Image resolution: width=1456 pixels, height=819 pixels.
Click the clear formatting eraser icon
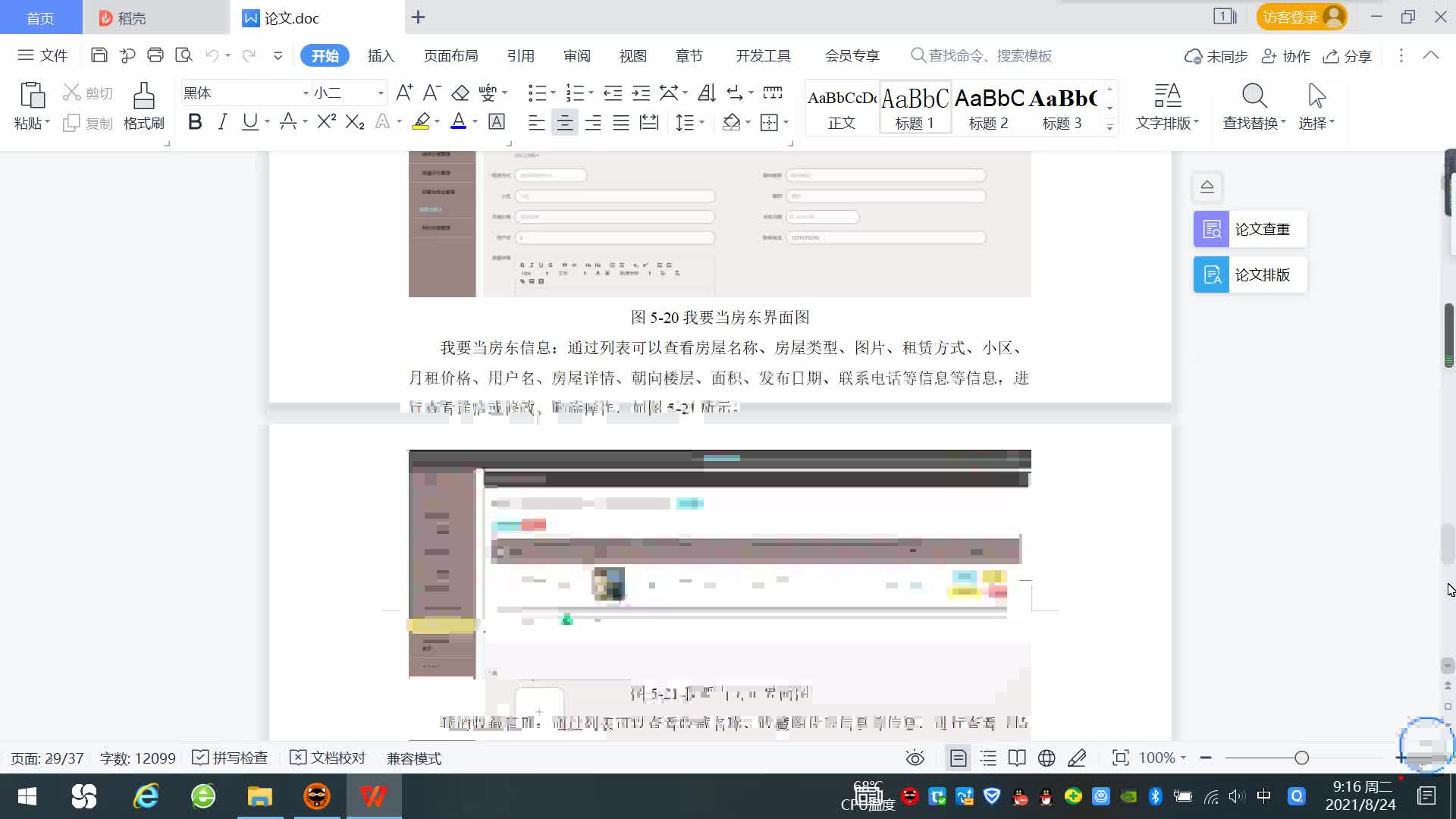pyautogui.click(x=460, y=93)
